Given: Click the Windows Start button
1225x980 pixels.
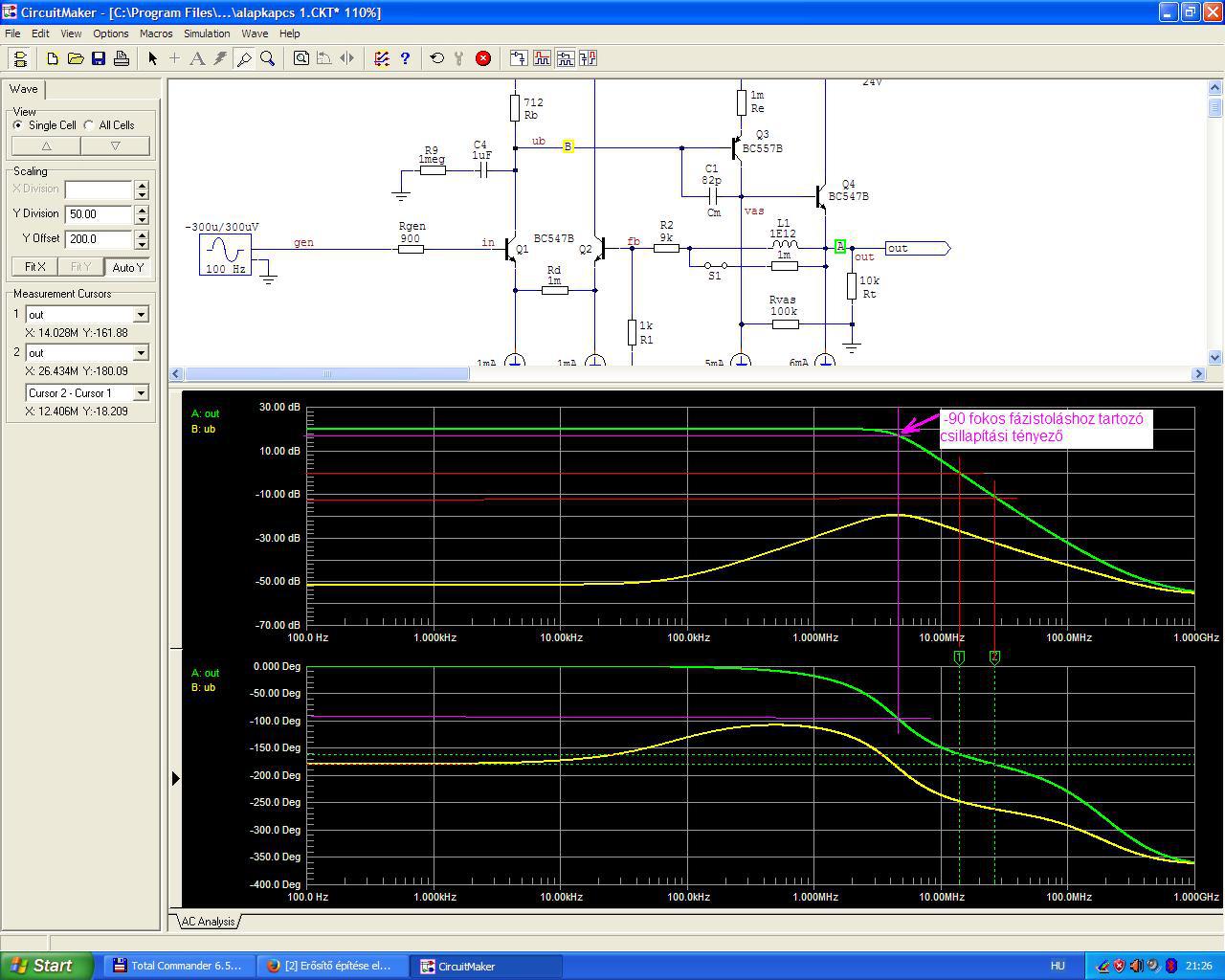Looking at the screenshot, I should click(x=46, y=966).
